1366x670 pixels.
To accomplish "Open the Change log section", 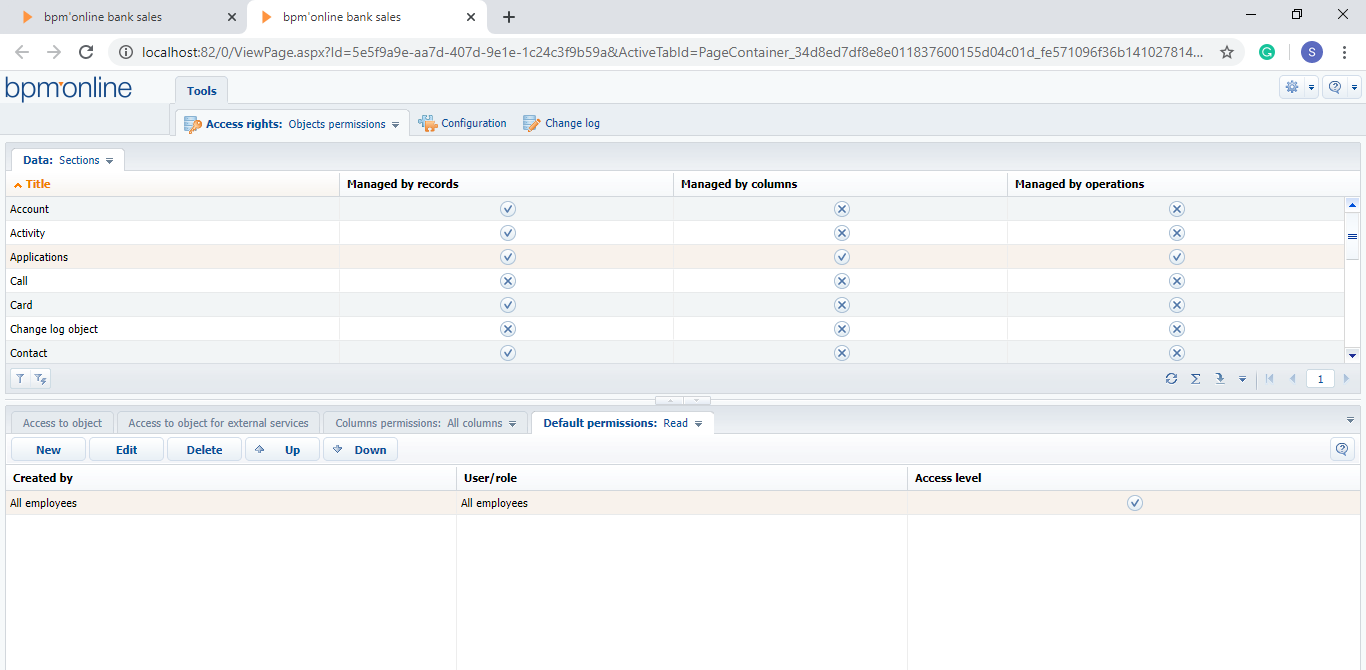I will point(562,123).
